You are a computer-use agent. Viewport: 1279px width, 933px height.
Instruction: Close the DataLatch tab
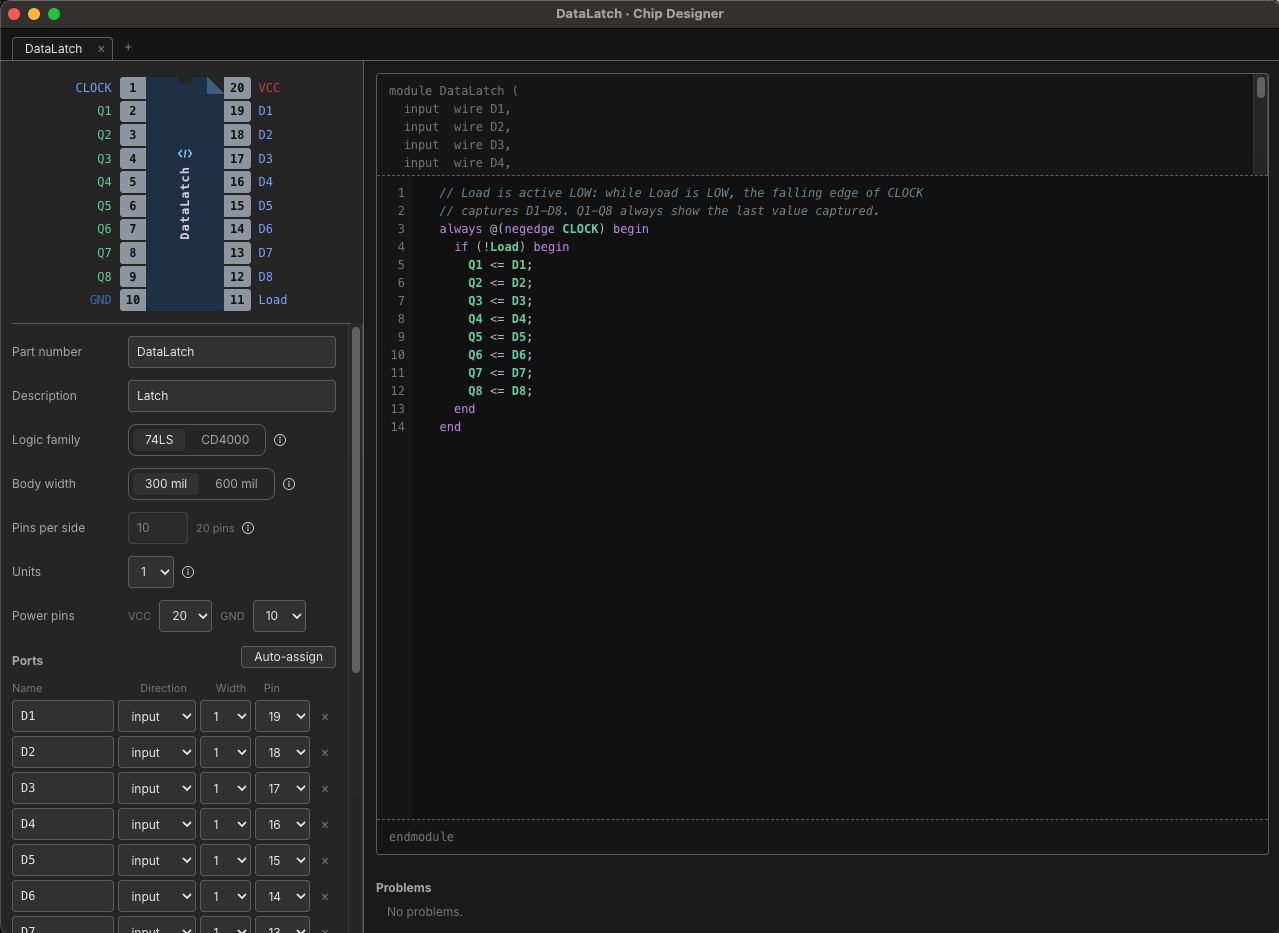(x=101, y=48)
